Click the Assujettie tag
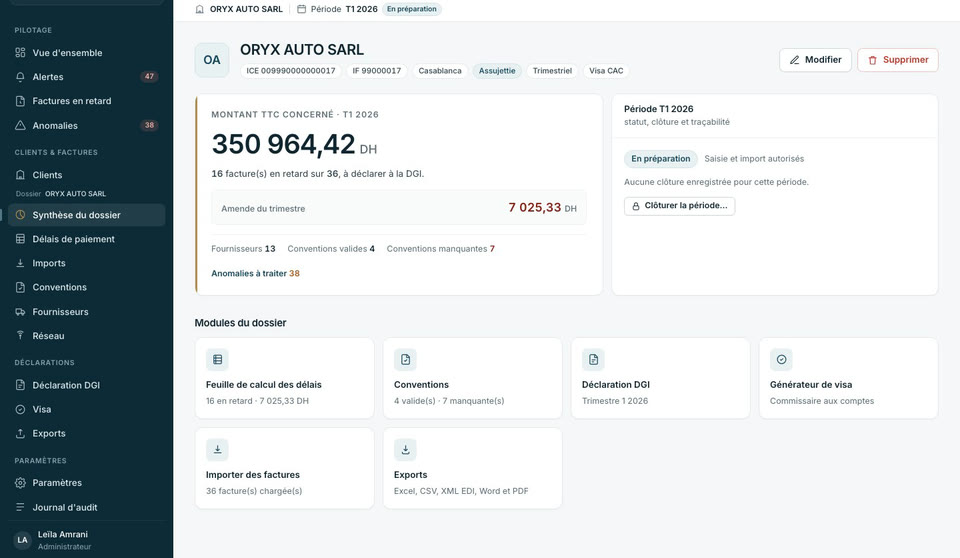 click(497, 71)
